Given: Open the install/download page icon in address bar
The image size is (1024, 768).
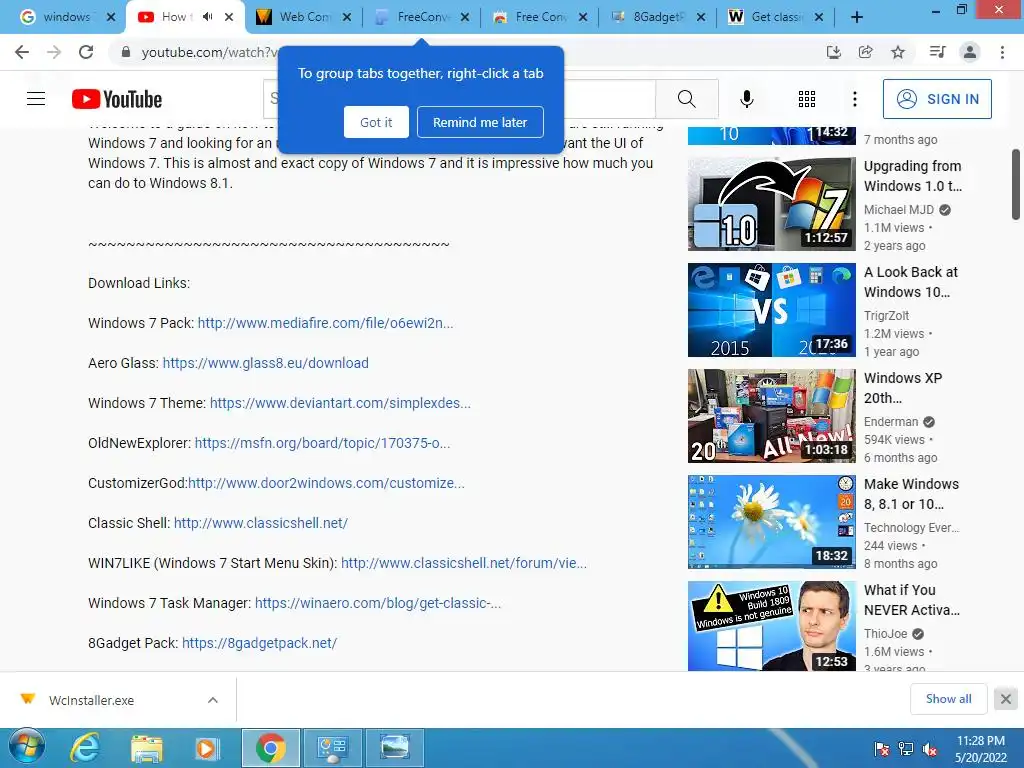Looking at the screenshot, I should click(833, 52).
